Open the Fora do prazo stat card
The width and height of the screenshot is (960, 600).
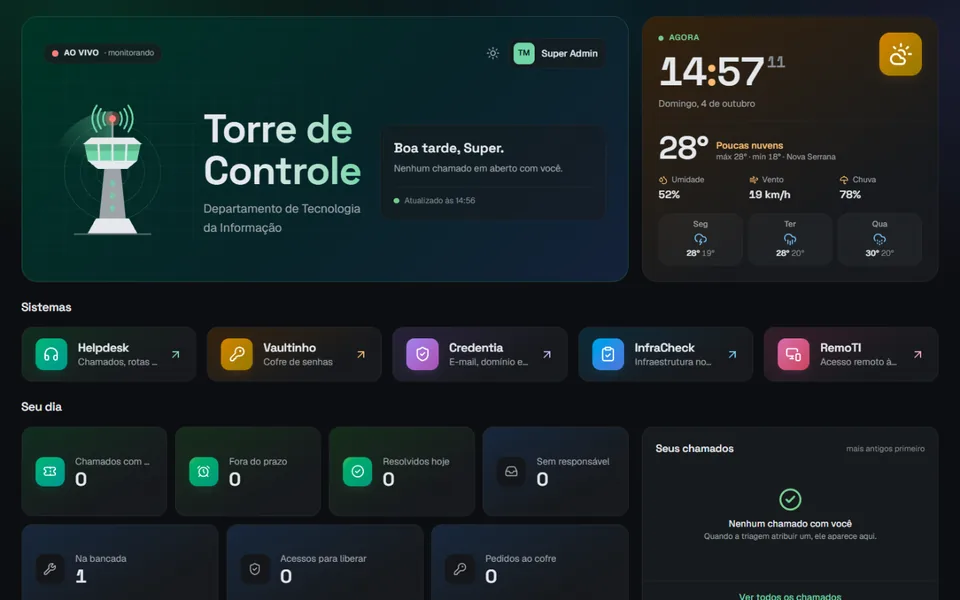pyautogui.click(x=248, y=471)
